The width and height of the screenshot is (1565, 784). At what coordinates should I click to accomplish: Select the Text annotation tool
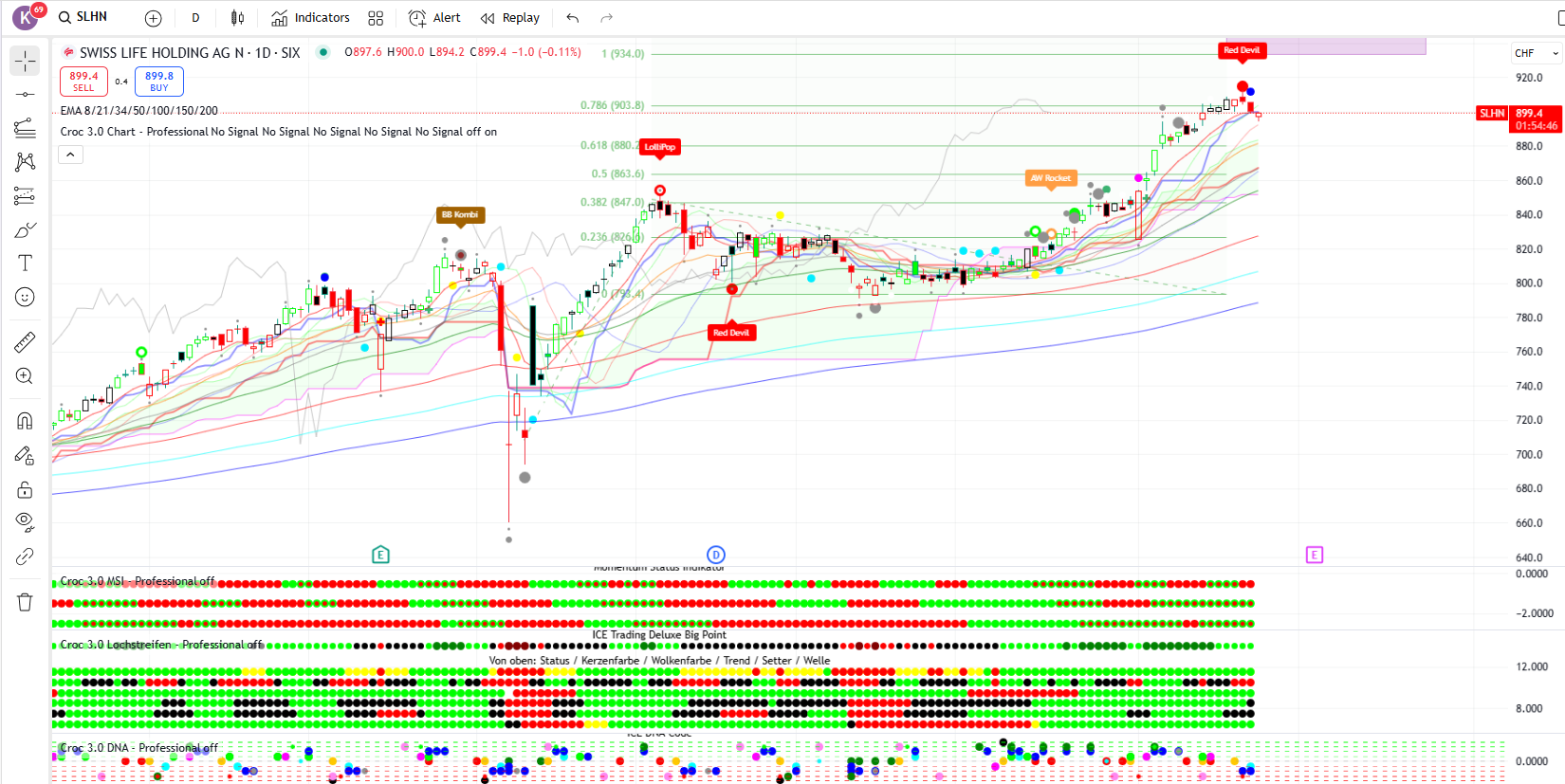[25, 264]
